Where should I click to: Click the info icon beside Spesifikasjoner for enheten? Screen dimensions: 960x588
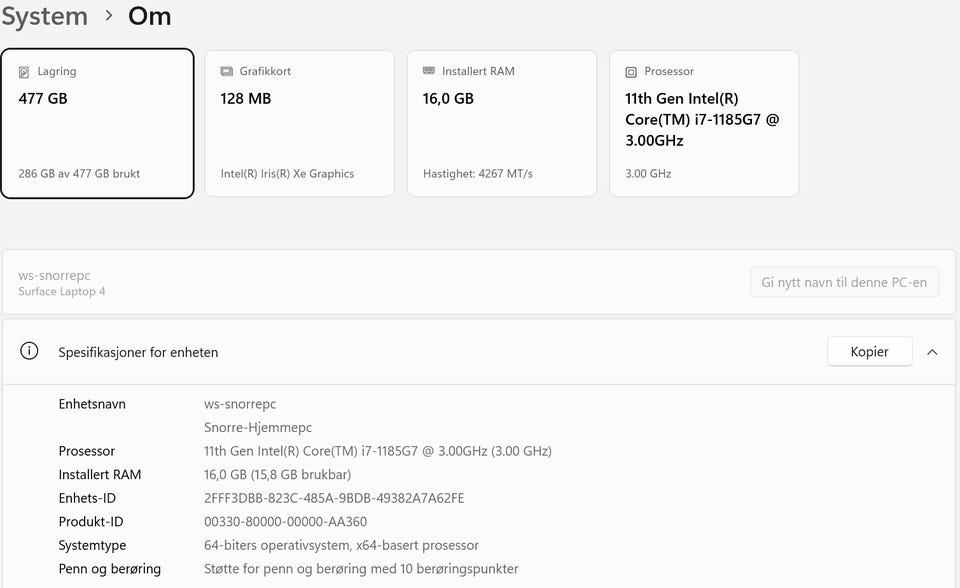coord(29,351)
